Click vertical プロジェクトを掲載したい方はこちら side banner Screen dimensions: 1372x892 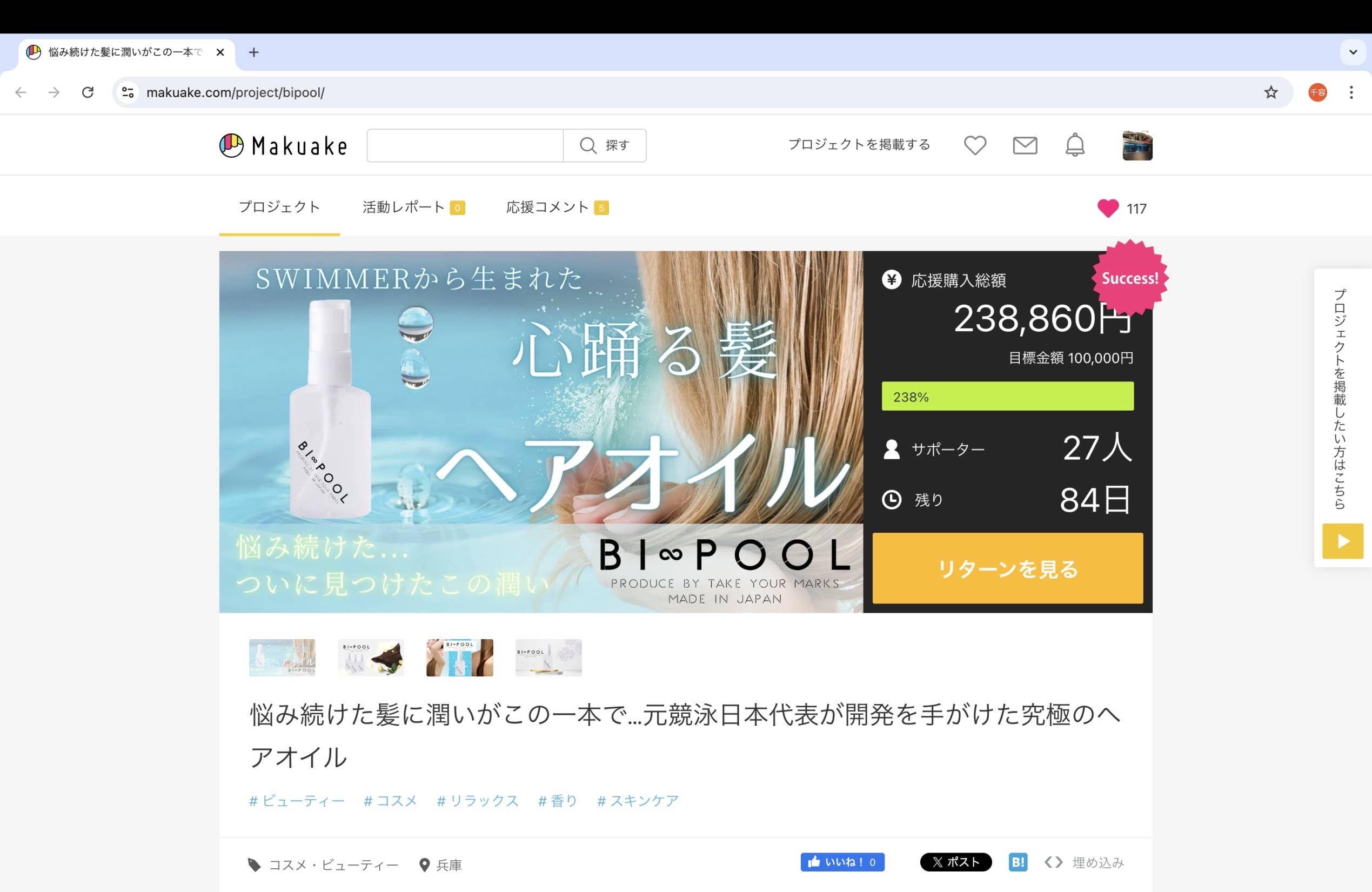[x=1340, y=399]
